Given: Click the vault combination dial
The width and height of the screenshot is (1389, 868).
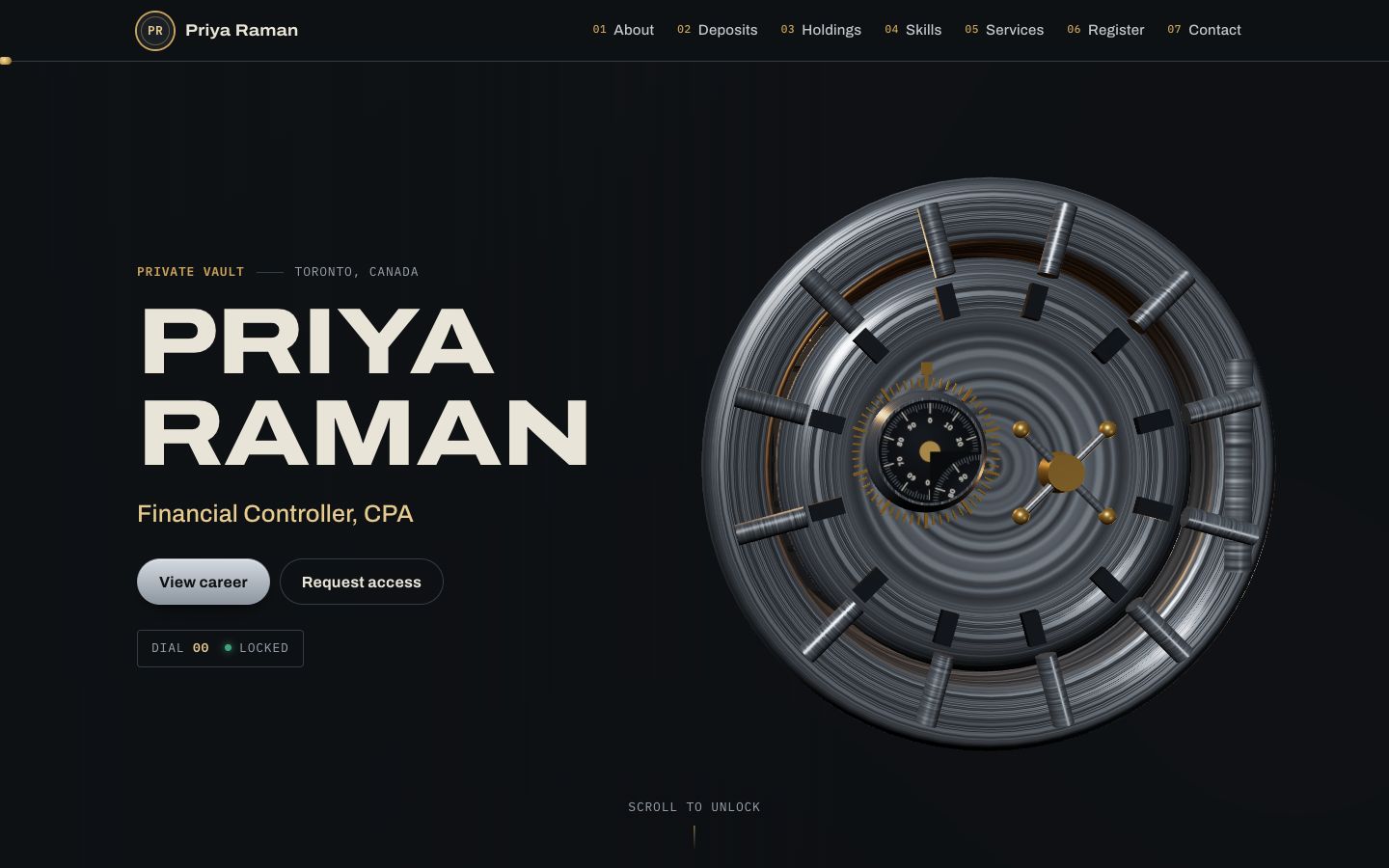Looking at the screenshot, I should coord(929,453).
